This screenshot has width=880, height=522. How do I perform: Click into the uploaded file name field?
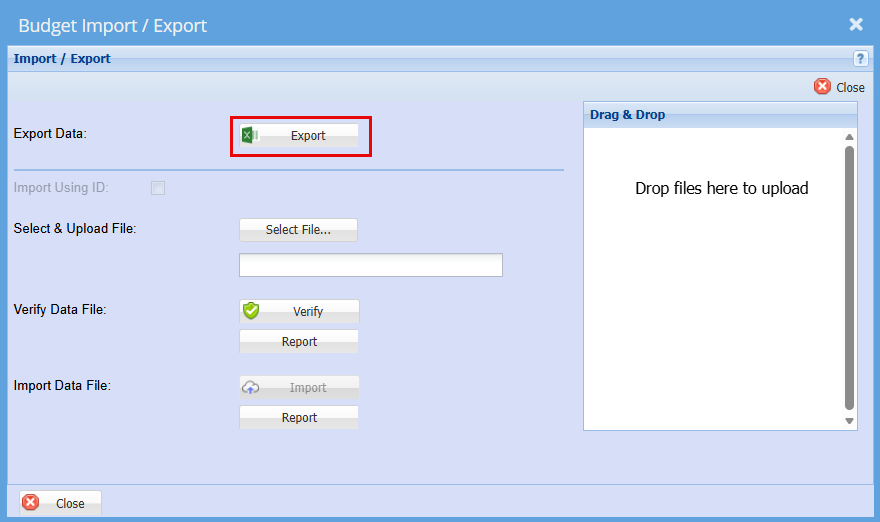pos(370,265)
